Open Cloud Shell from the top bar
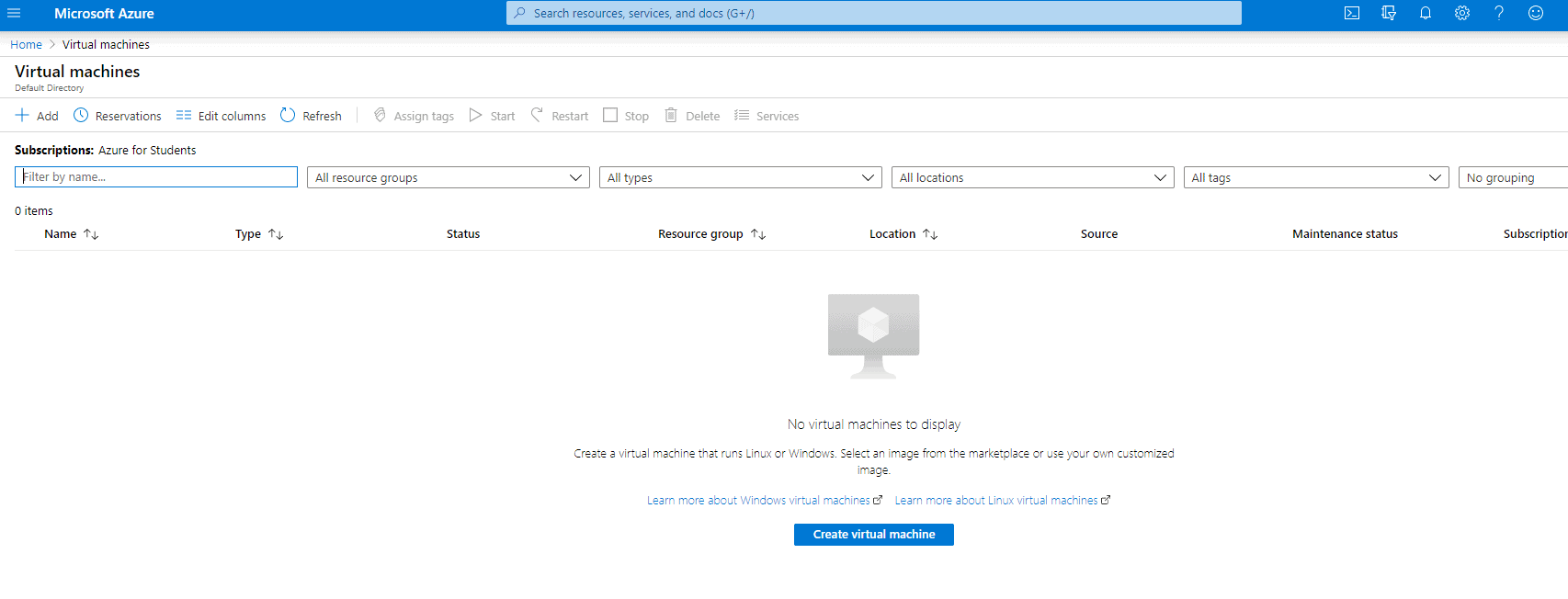Screen dimensions: 1568x599 click(1352, 13)
